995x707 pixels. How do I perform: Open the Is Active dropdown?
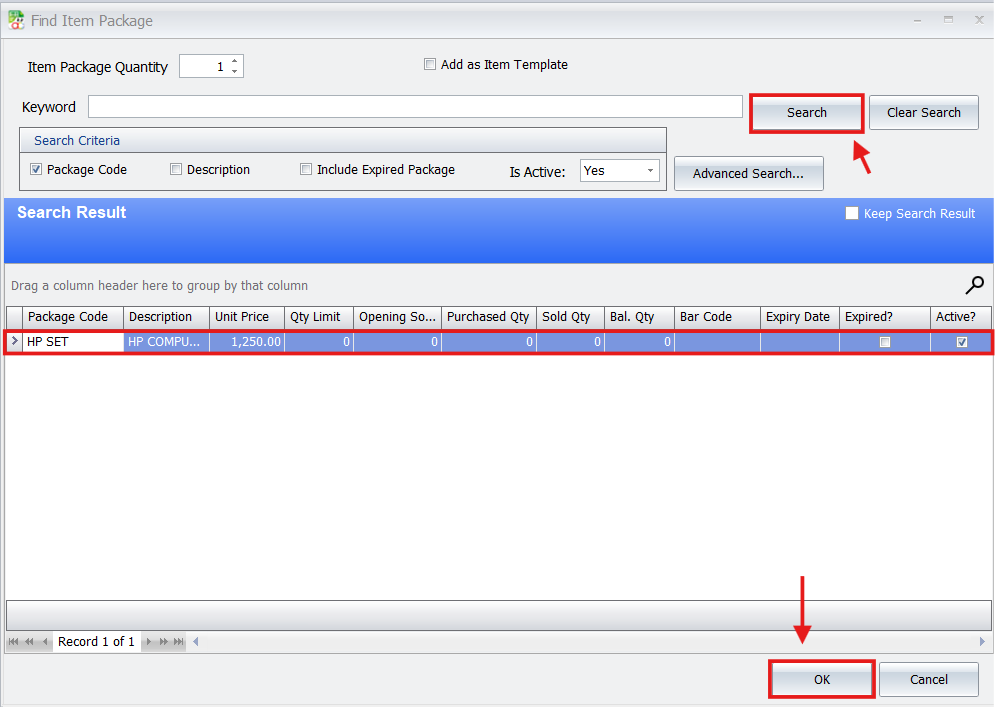point(650,171)
